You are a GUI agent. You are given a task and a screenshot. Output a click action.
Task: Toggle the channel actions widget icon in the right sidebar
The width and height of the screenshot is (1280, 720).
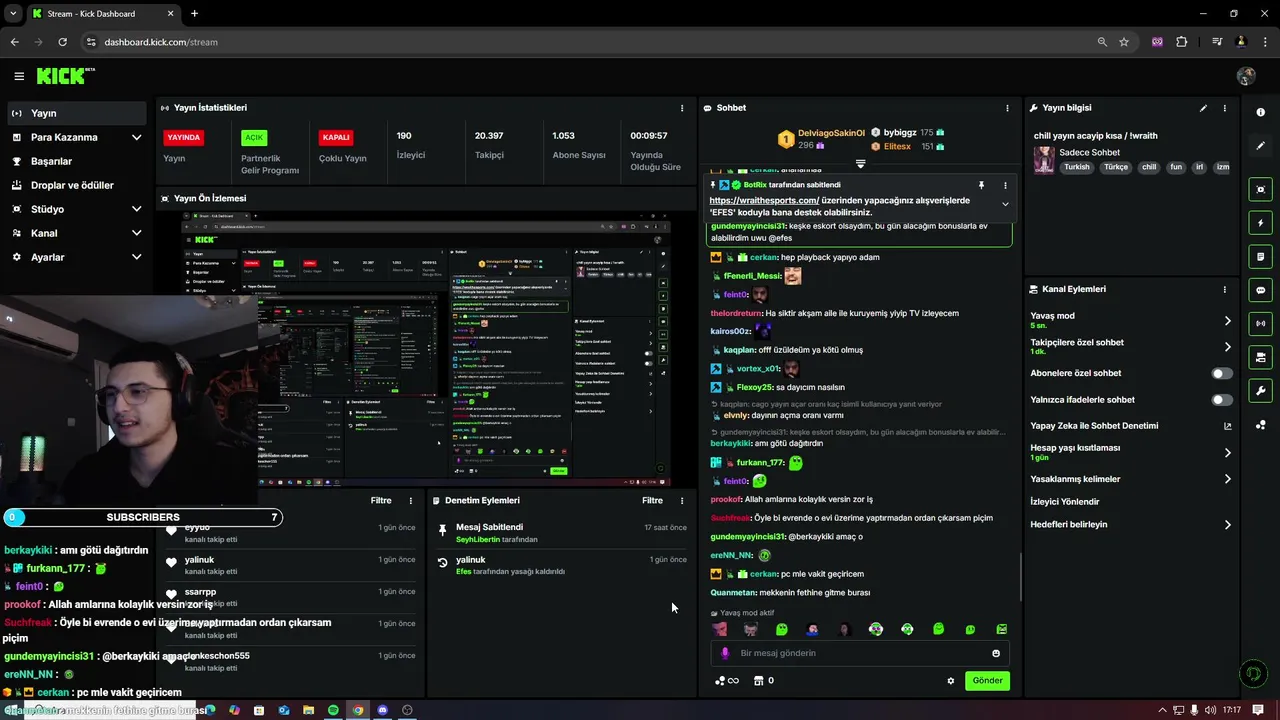pos(1260,357)
